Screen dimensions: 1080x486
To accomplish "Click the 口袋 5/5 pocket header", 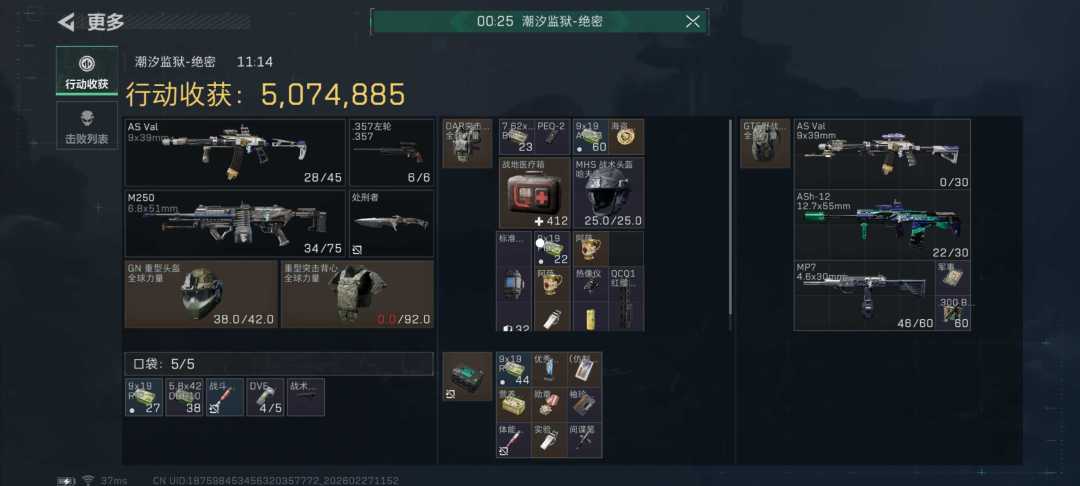I will [279, 364].
